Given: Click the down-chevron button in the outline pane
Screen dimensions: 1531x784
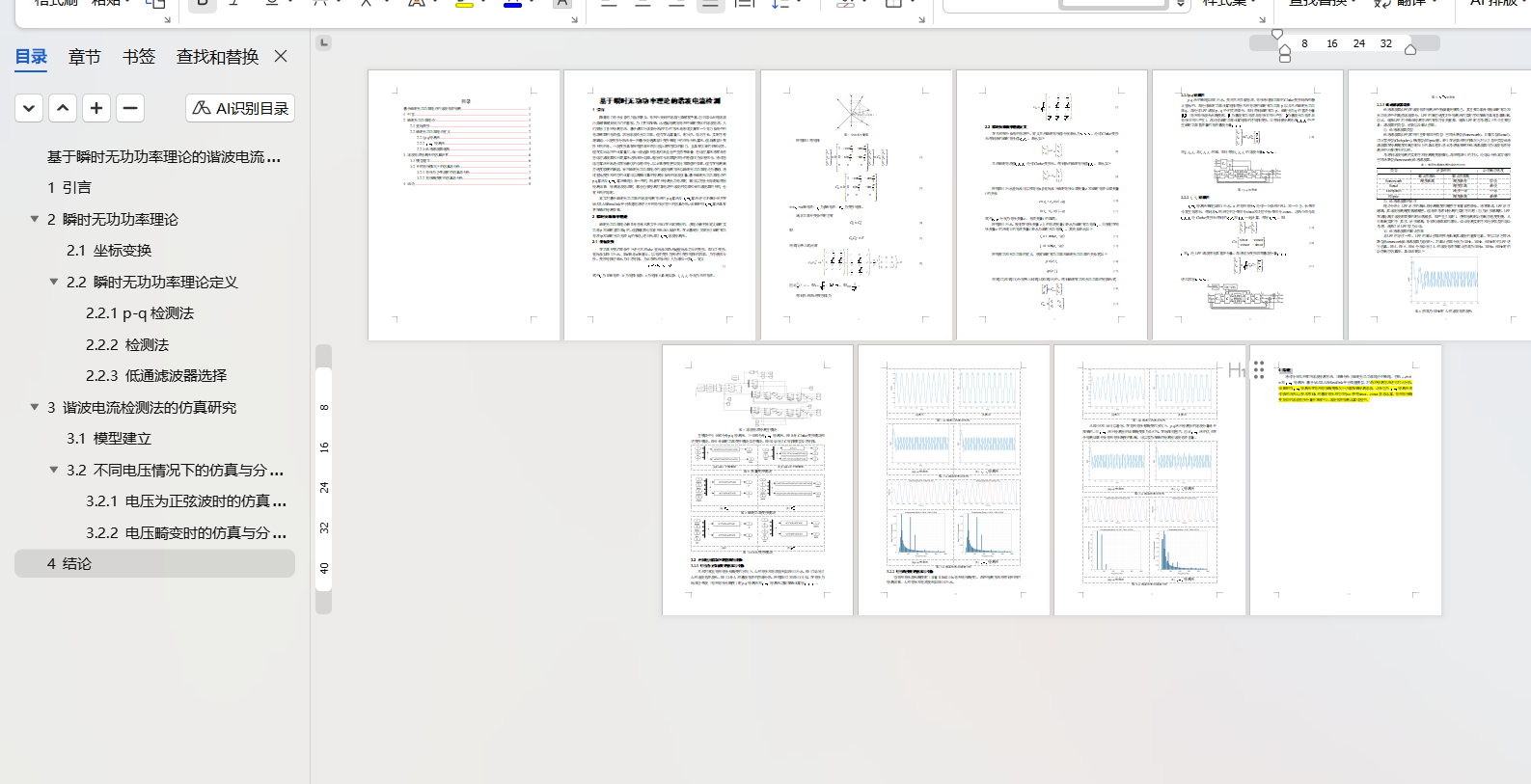Looking at the screenshot, I should pyautogui.click(x=29, y=108).
